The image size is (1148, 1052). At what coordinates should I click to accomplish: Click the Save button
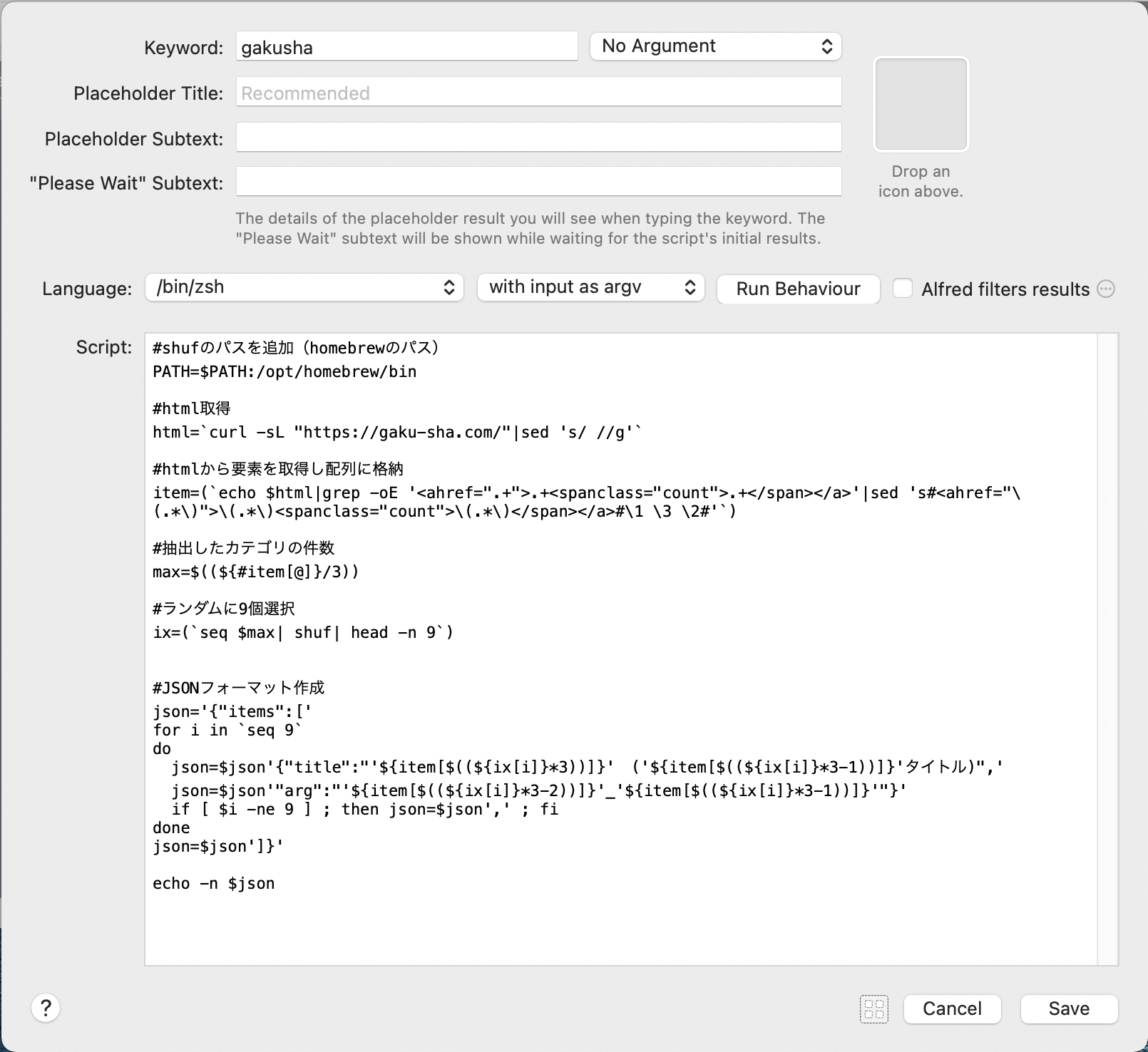point(1069,1009)
